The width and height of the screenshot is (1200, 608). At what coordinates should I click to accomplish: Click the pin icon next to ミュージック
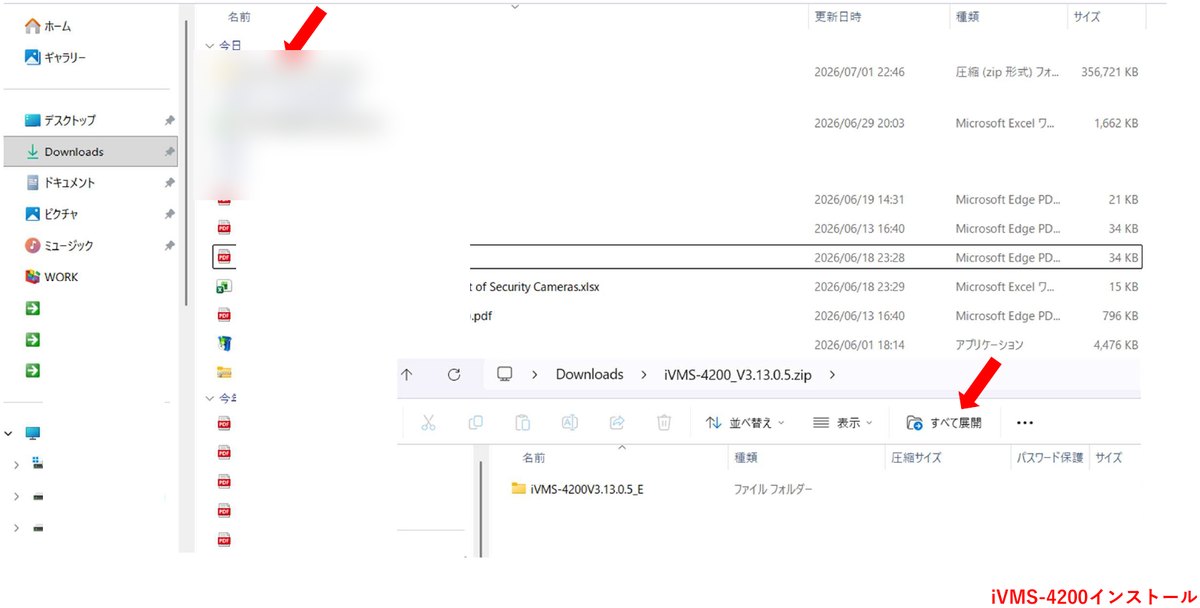(169, 245)
